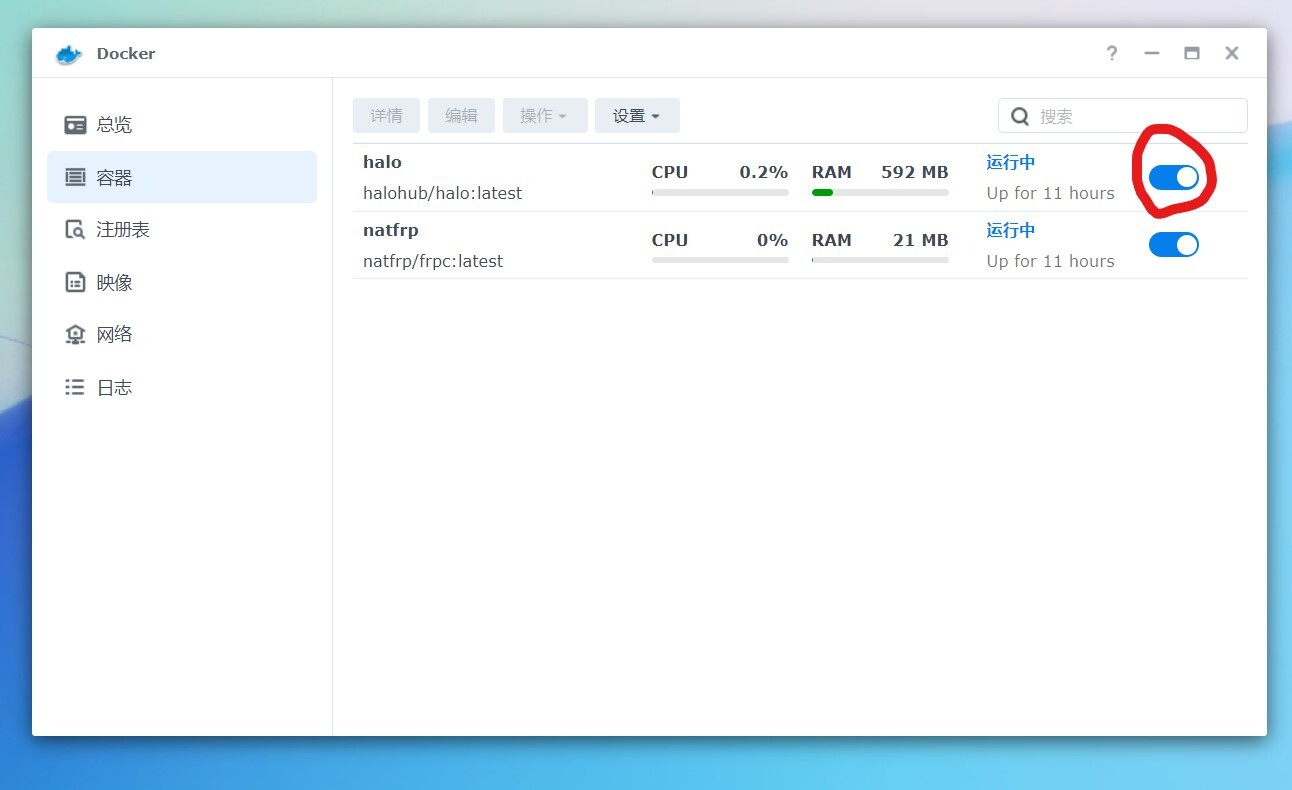Focus the 搜索 search input field
The image size is (1292, 790).
(x=1137, y=116)
